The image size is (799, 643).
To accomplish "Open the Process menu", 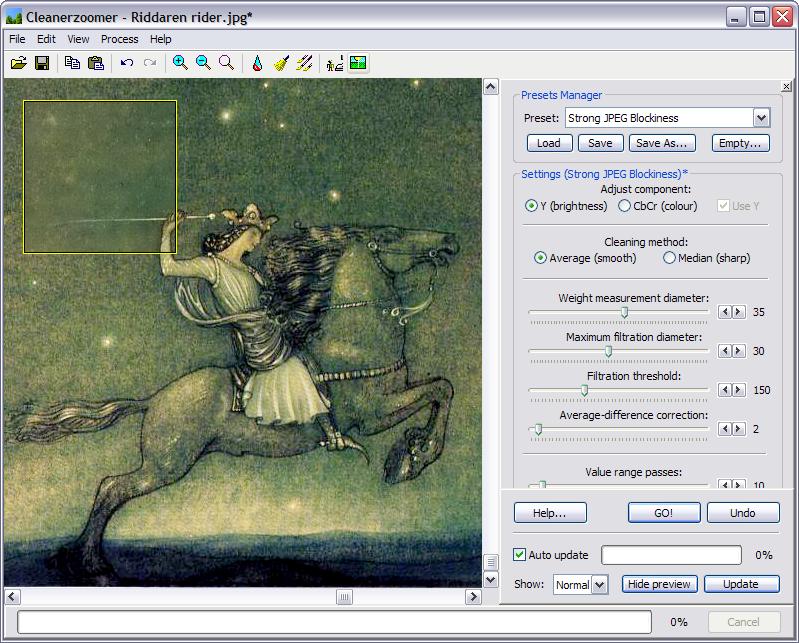I will [119, 39].
